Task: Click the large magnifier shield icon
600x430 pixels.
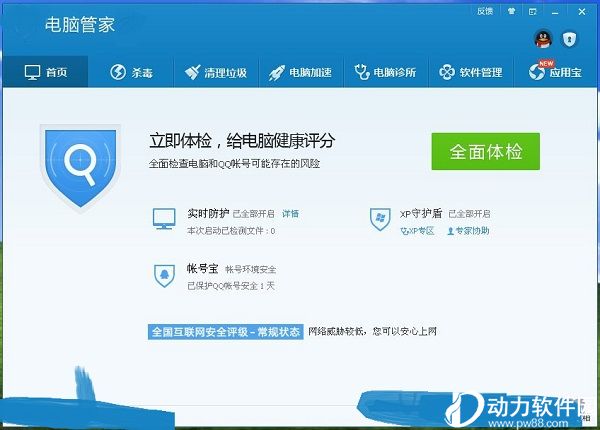Action: pyautogui.click(x=80, y=168)
